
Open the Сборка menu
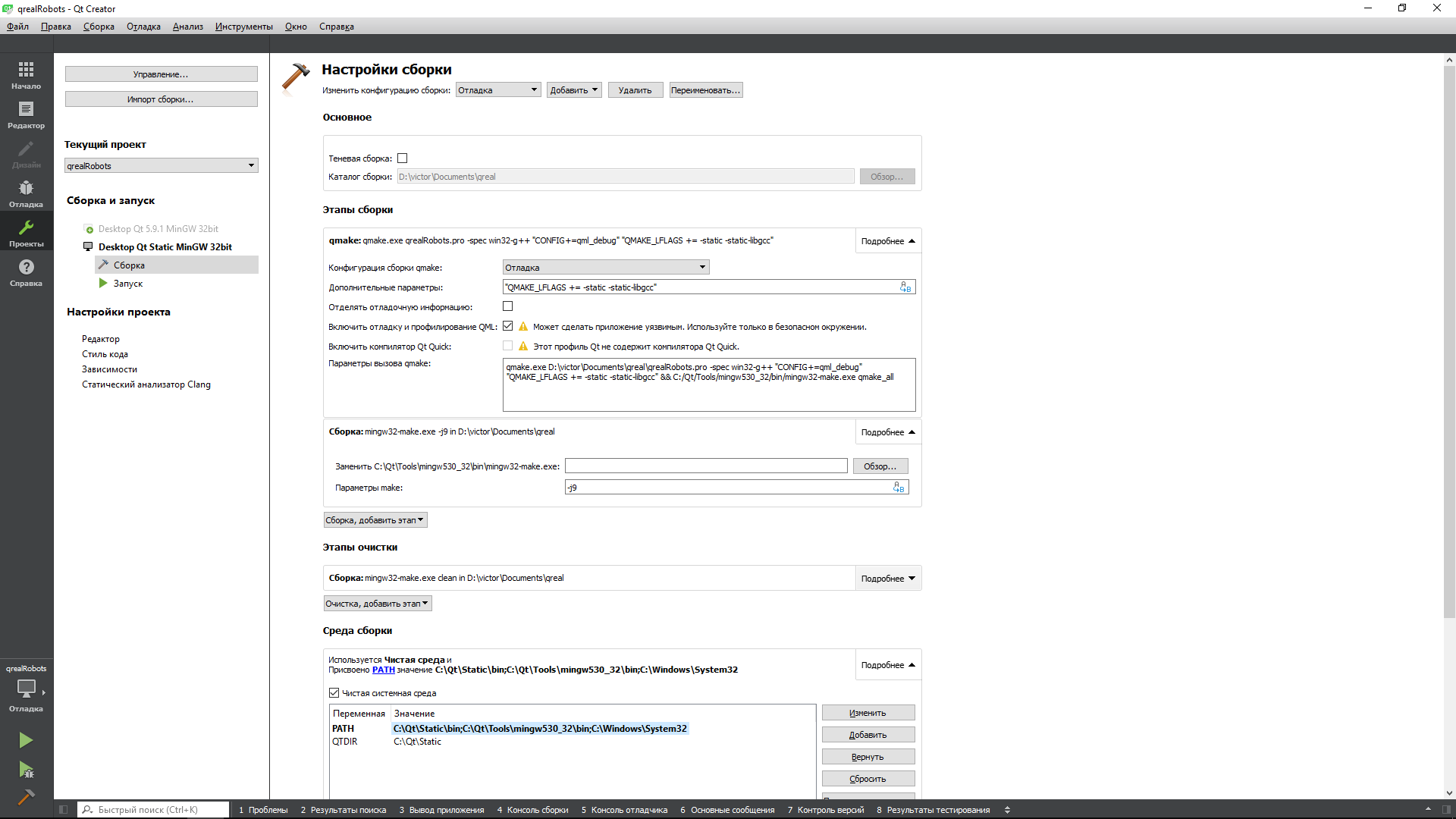(x=99, y=27)
